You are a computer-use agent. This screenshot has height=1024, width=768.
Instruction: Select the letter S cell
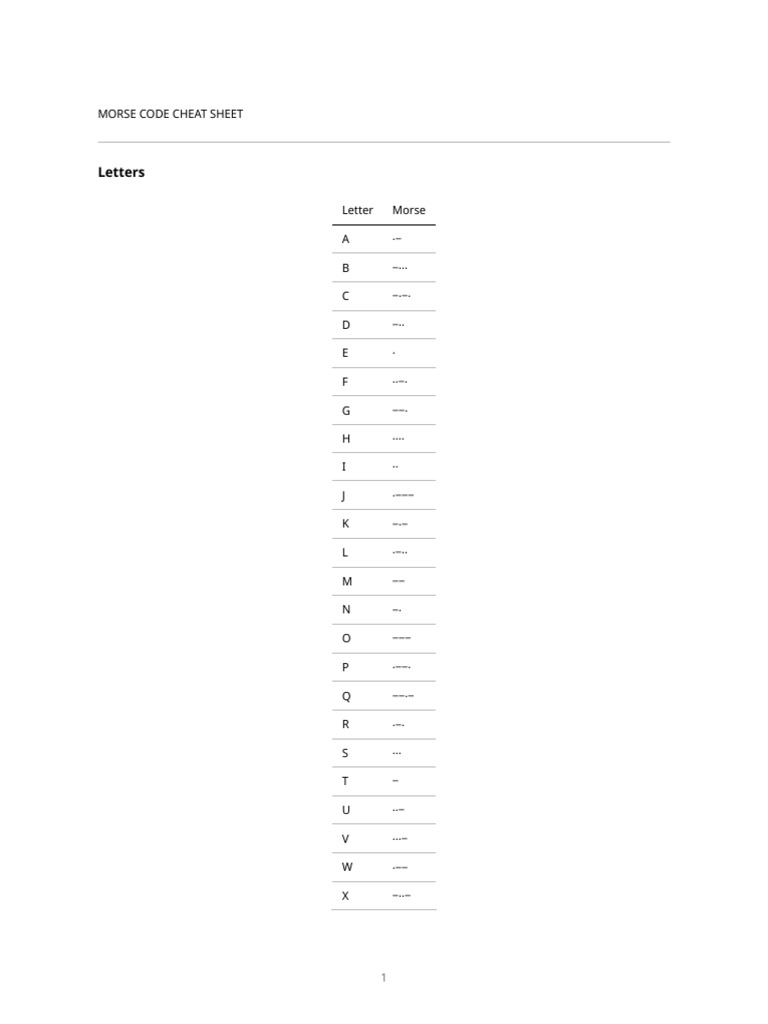coord(345,753)
